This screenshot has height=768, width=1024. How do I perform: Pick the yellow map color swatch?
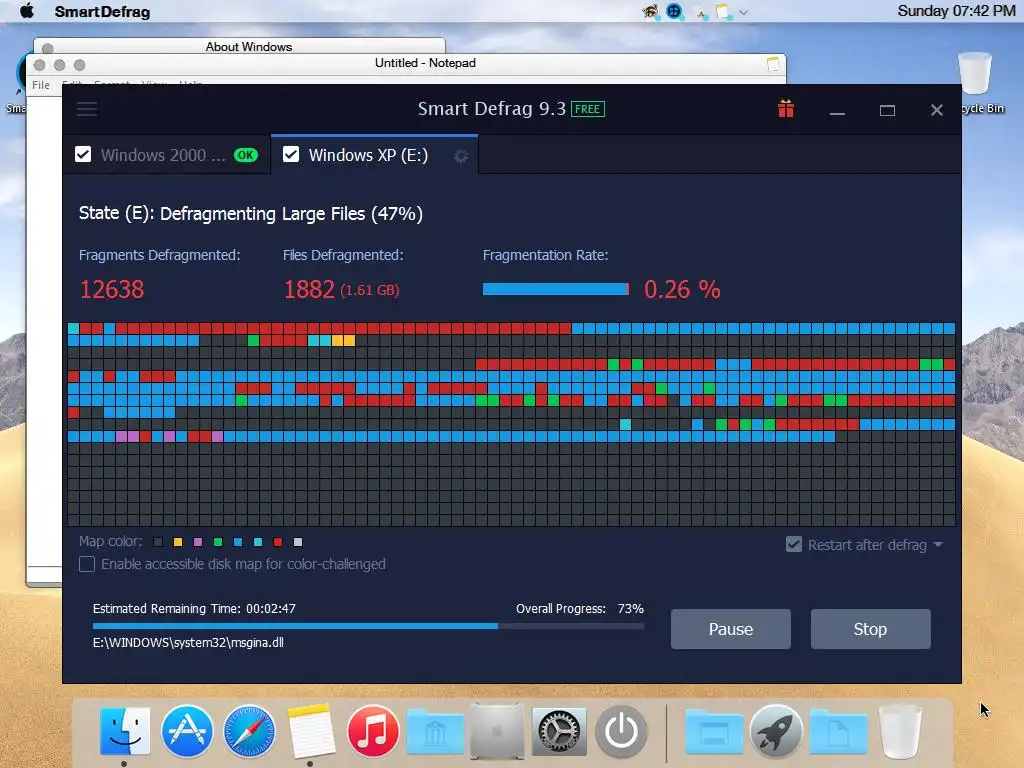(178, 542)
